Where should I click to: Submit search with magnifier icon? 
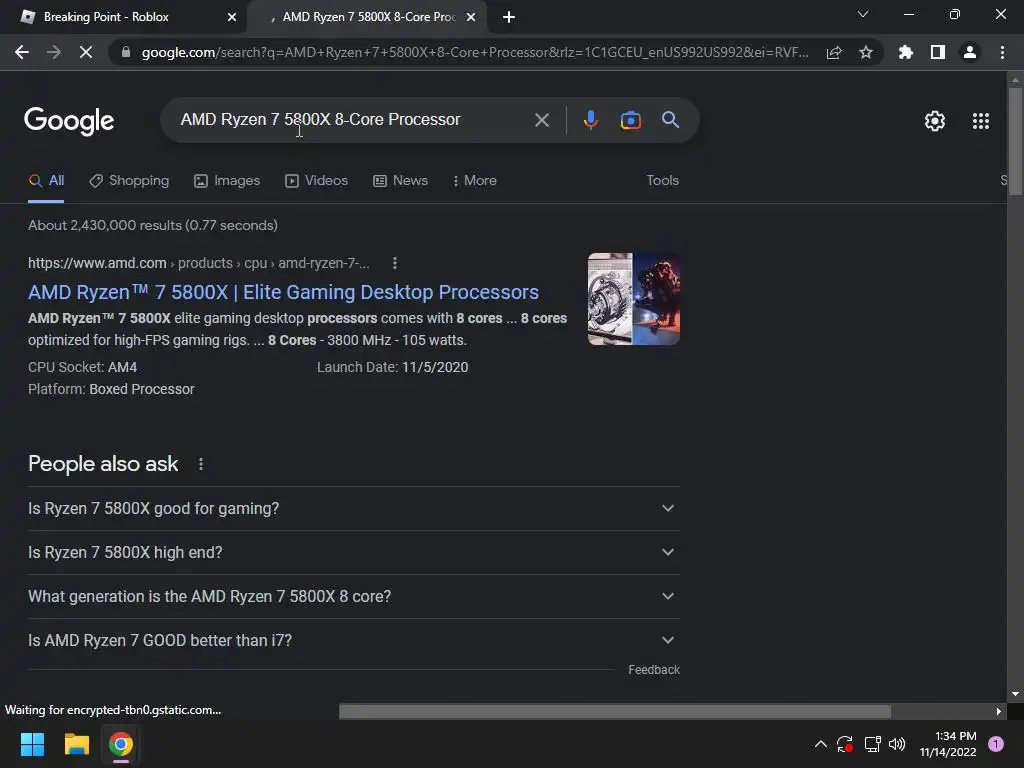(670, 120)
